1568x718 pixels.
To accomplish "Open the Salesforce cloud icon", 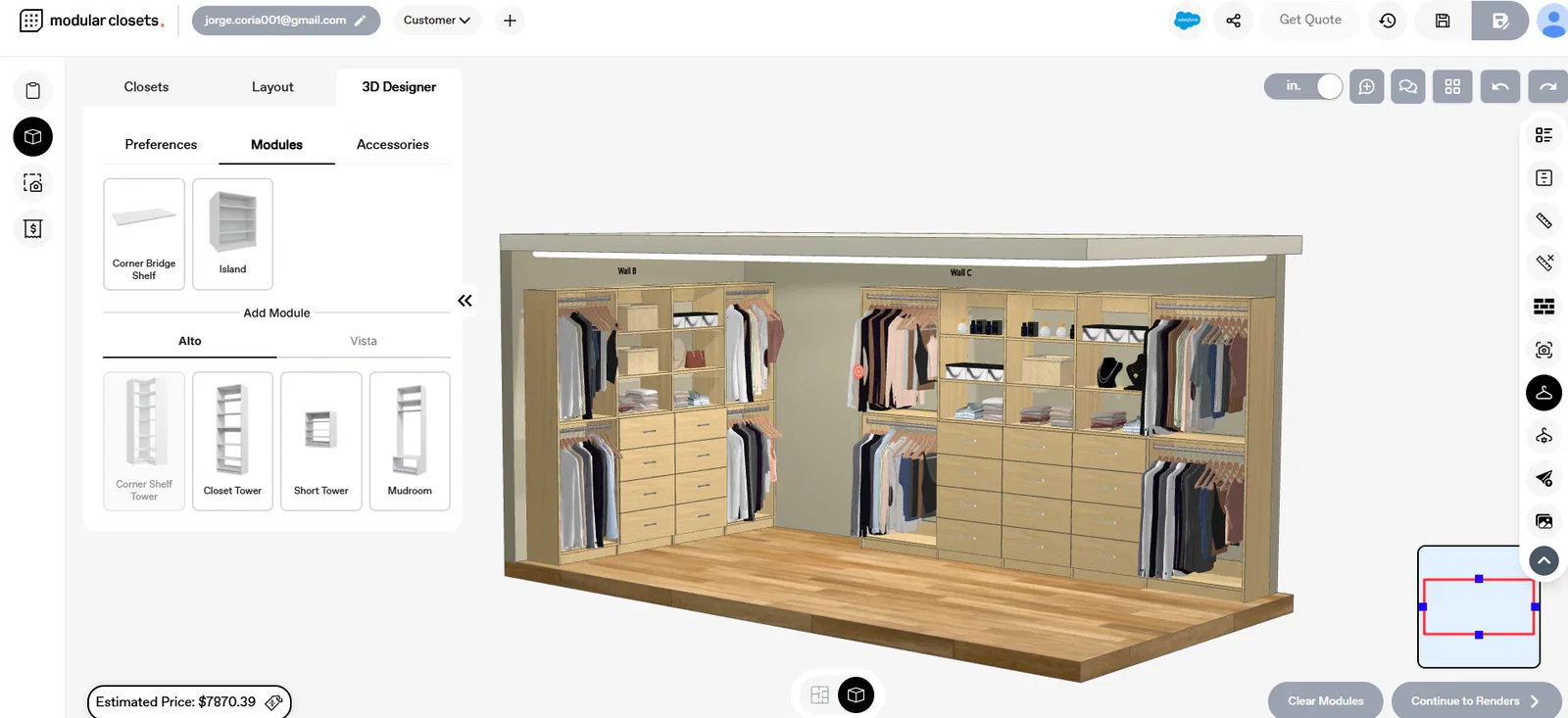I will click(1187, 21).
